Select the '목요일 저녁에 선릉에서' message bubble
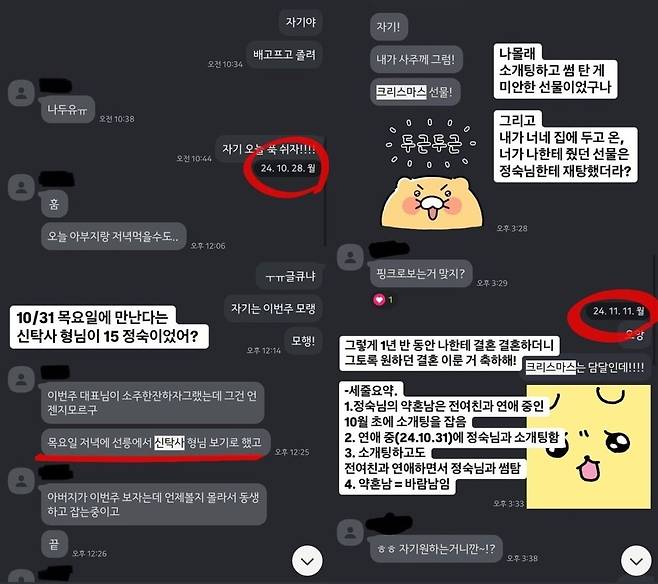Viewport: 658px width, 584px height. point(156,443)
